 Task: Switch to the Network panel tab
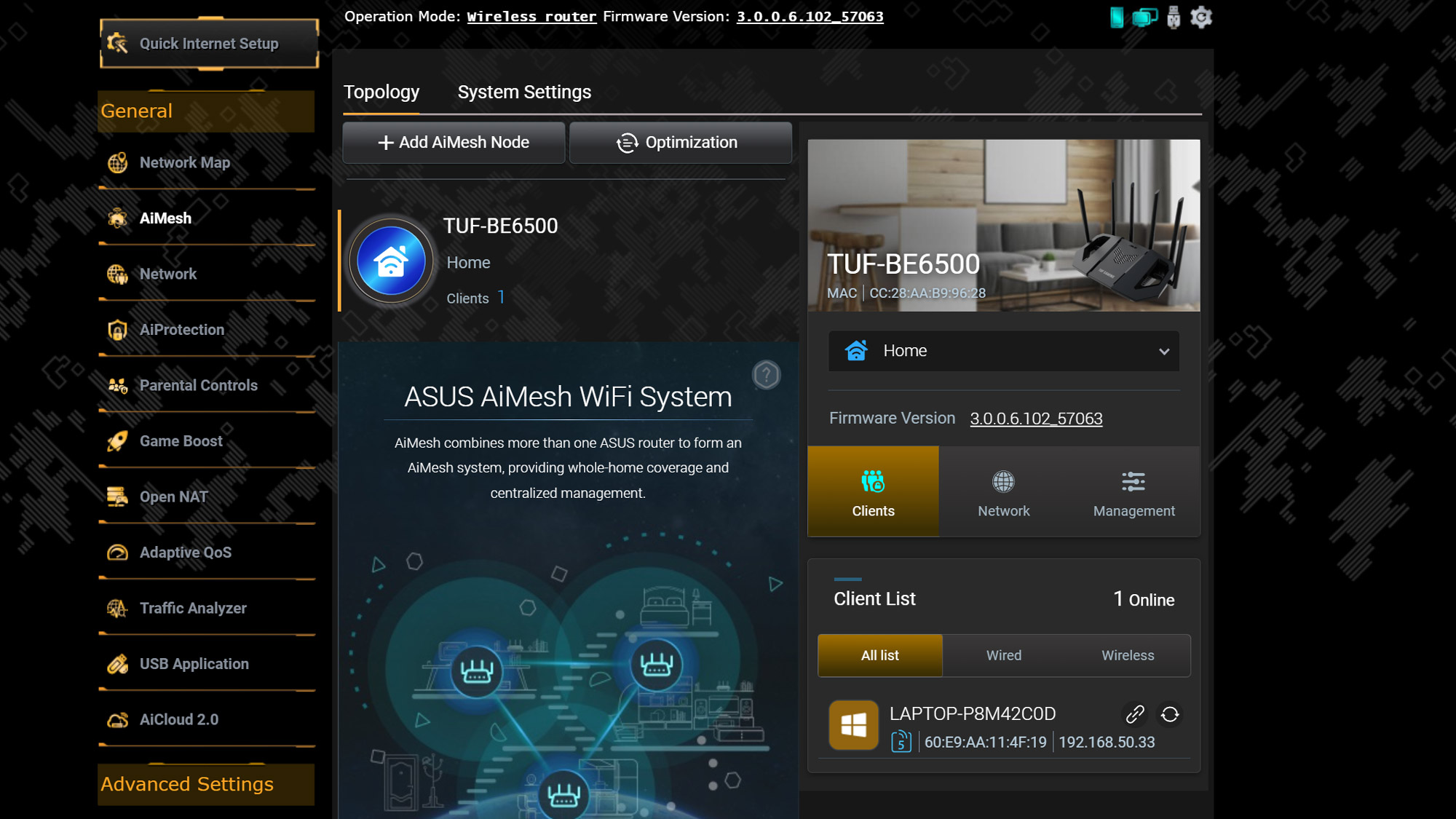pos(1003,491)
